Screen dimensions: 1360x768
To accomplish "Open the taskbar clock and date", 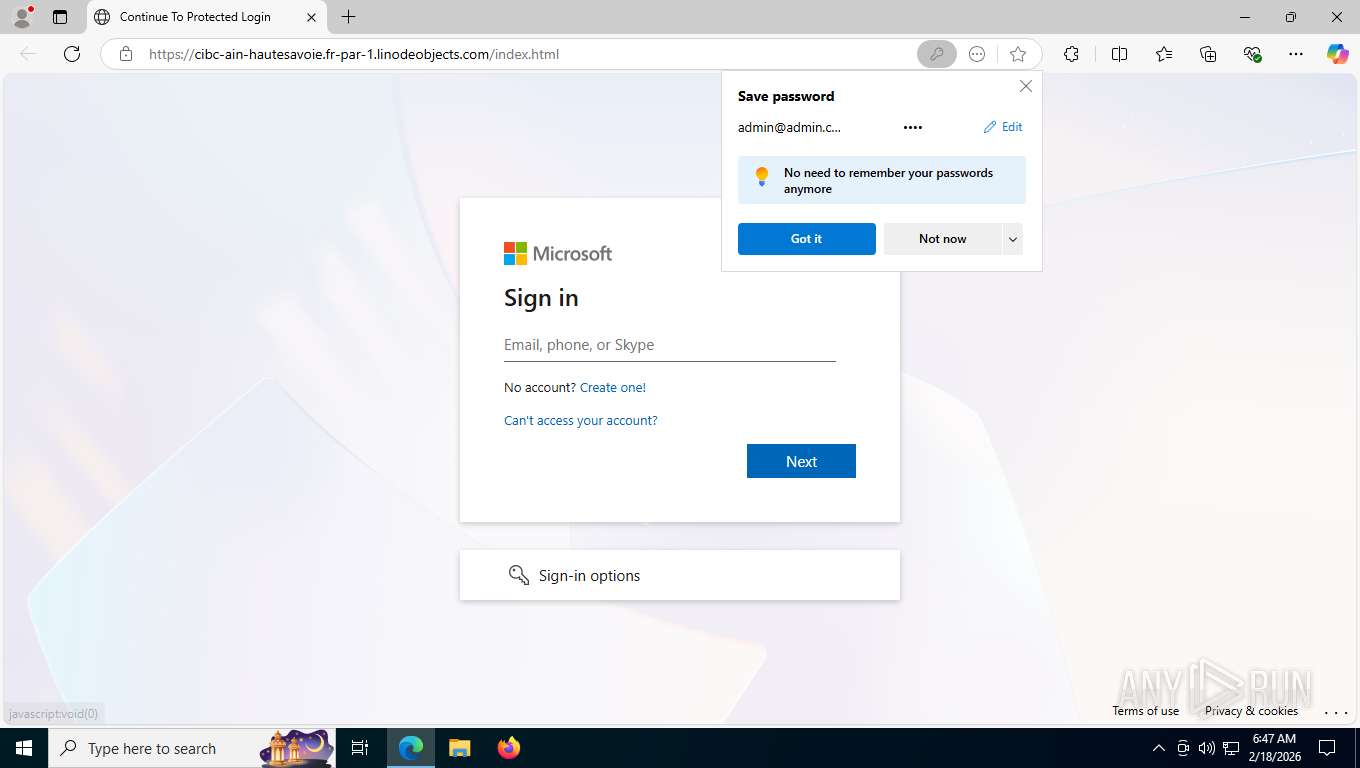I will click(1274, 748).
